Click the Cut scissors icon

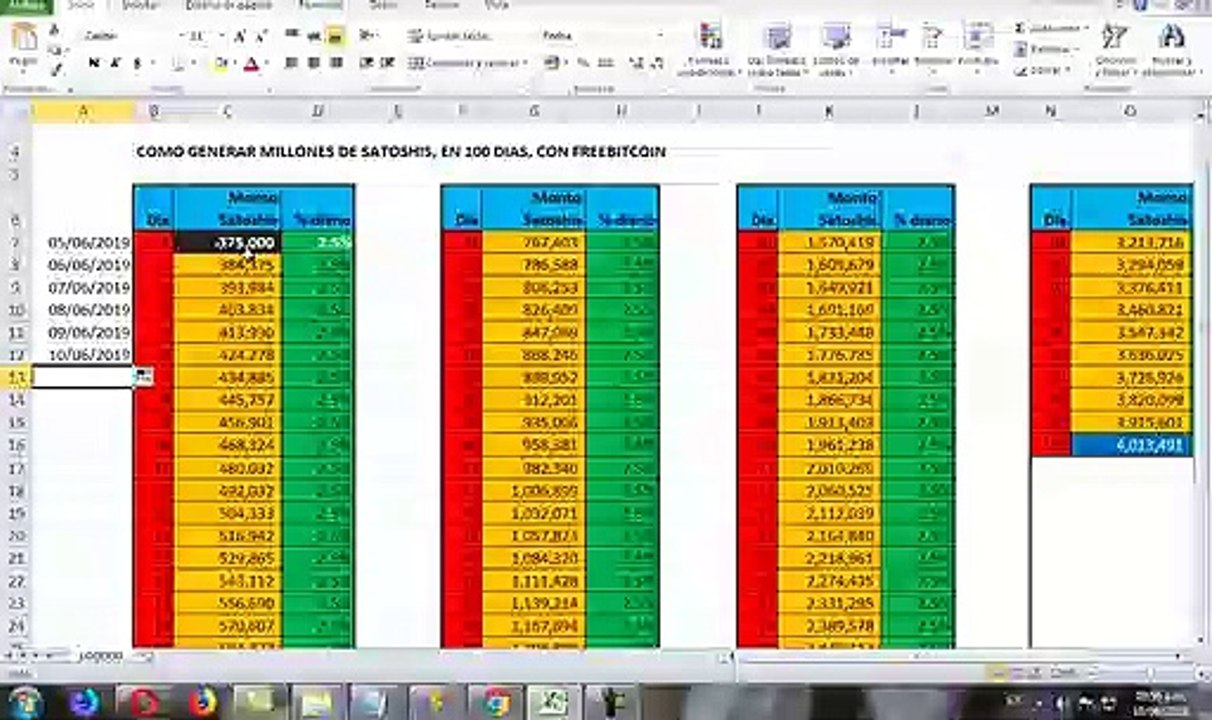pyautogui.click(x=55, y=31)
